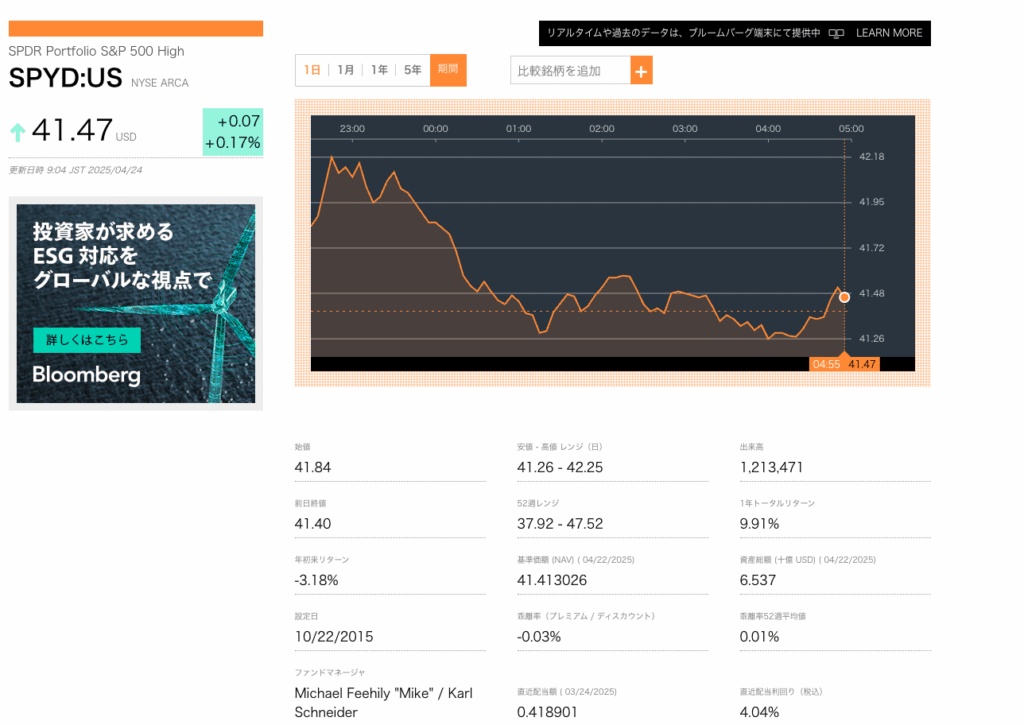This screenshot has width=1024, height=725.
Task: Open the ESG wind turbine ad banner
Action: [x=136, y=303]
